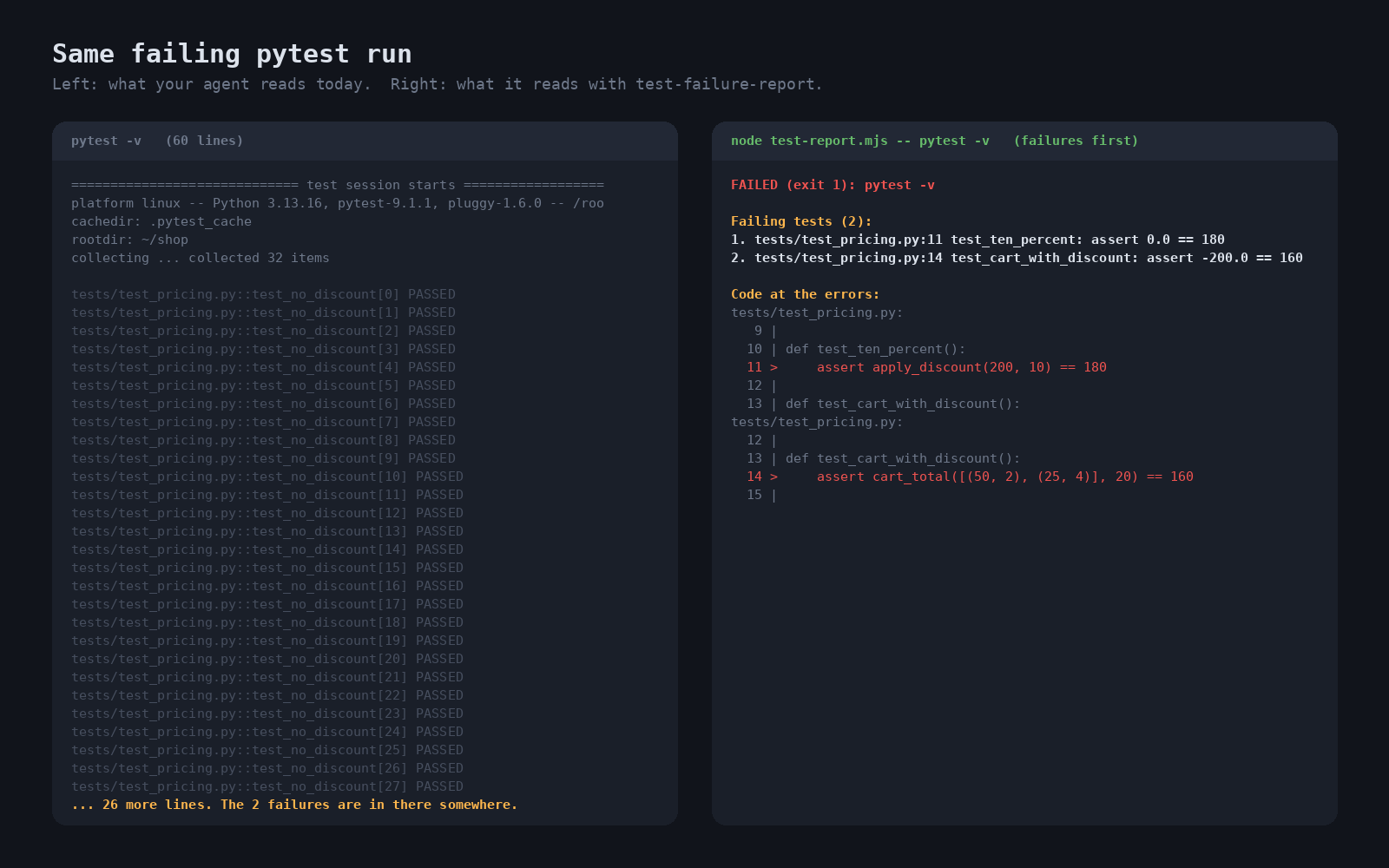
Task: Click the '... 26 more lines' orange note
Action: [x=294, y=805]
